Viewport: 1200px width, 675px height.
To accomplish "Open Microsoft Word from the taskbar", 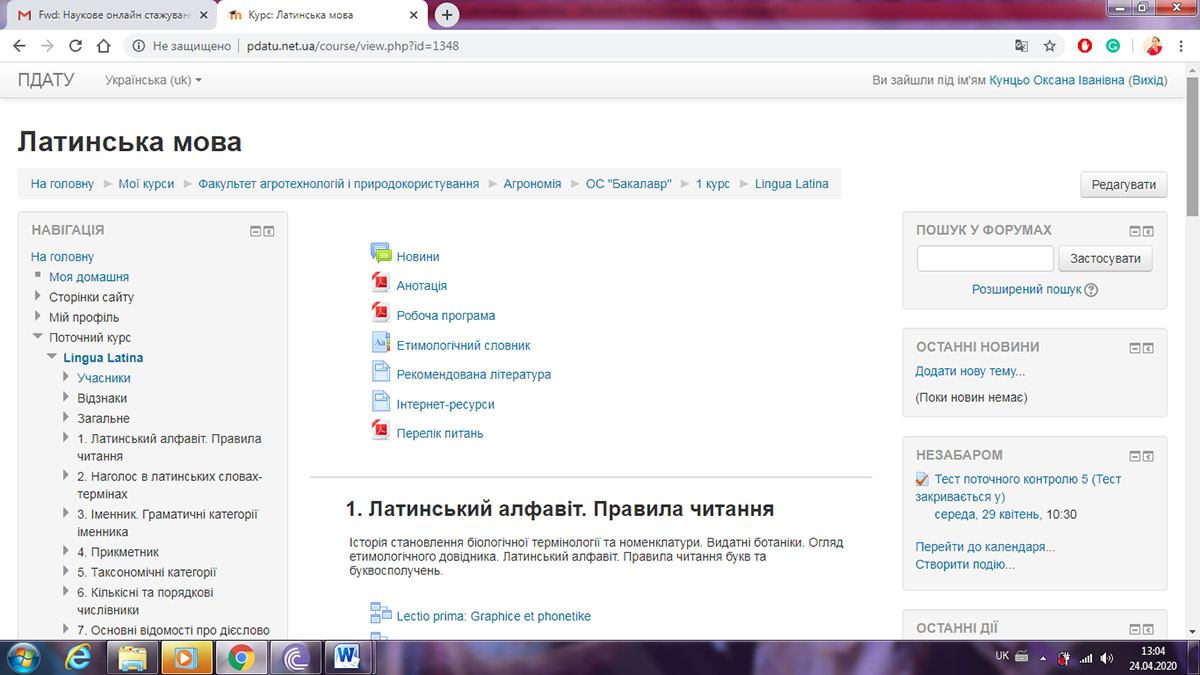I will 349,657.
